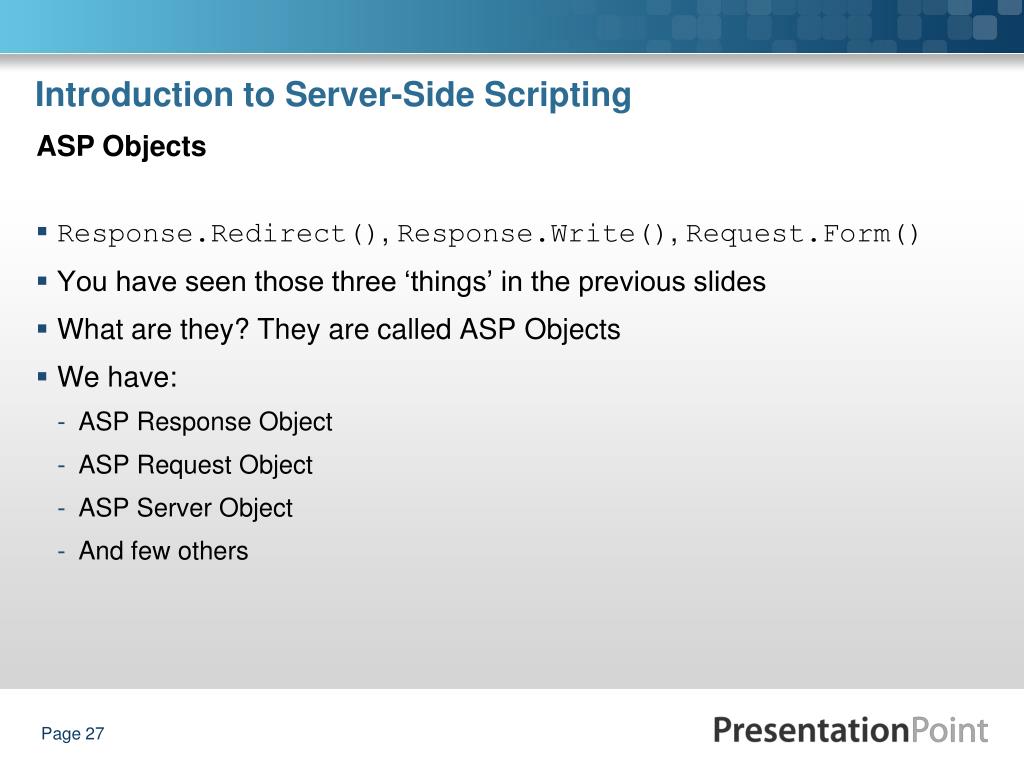Select the And few others item

pyautogui.click(x=163, y=551)
